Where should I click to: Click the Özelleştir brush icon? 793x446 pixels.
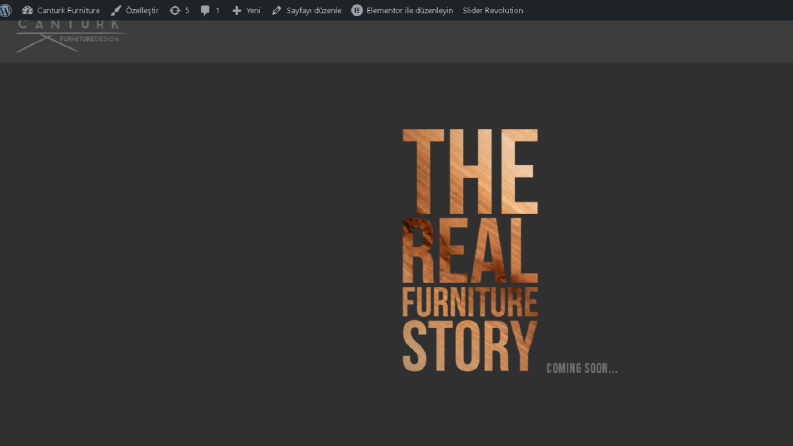coord(116,10)
